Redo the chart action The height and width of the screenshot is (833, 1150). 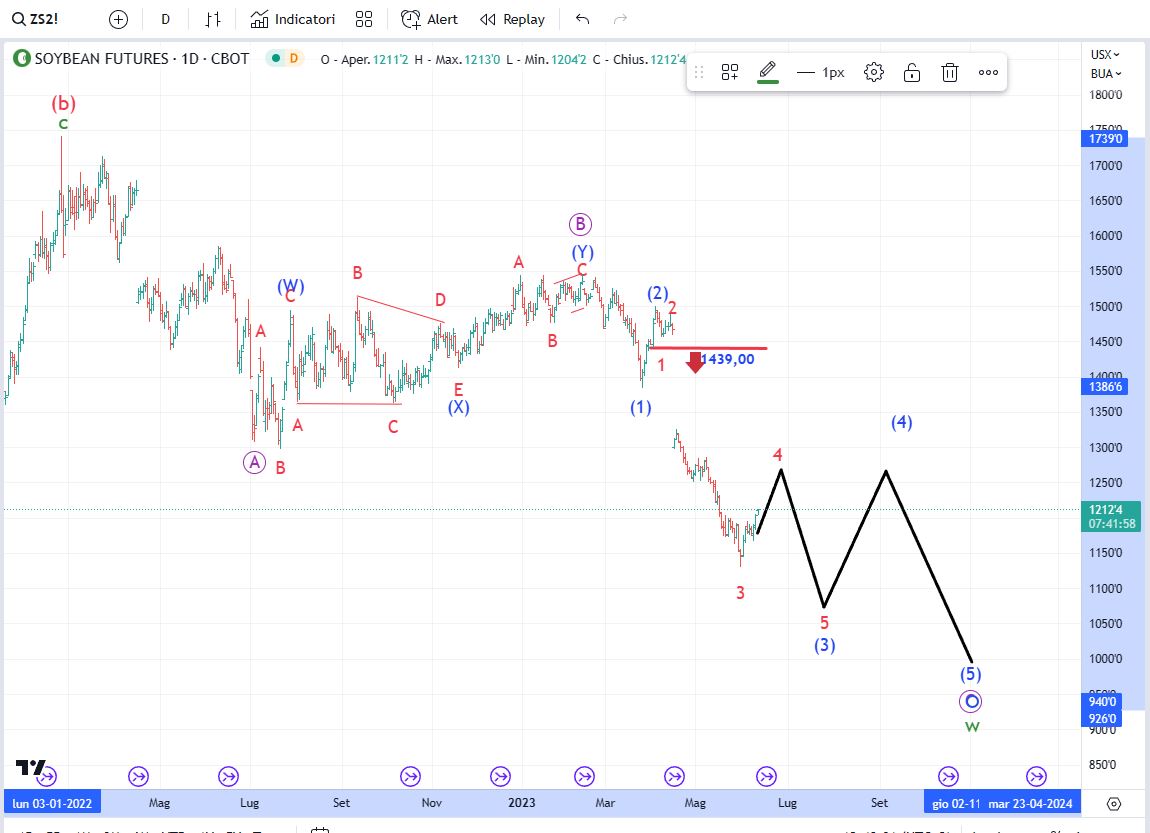[x=620, y=20]
